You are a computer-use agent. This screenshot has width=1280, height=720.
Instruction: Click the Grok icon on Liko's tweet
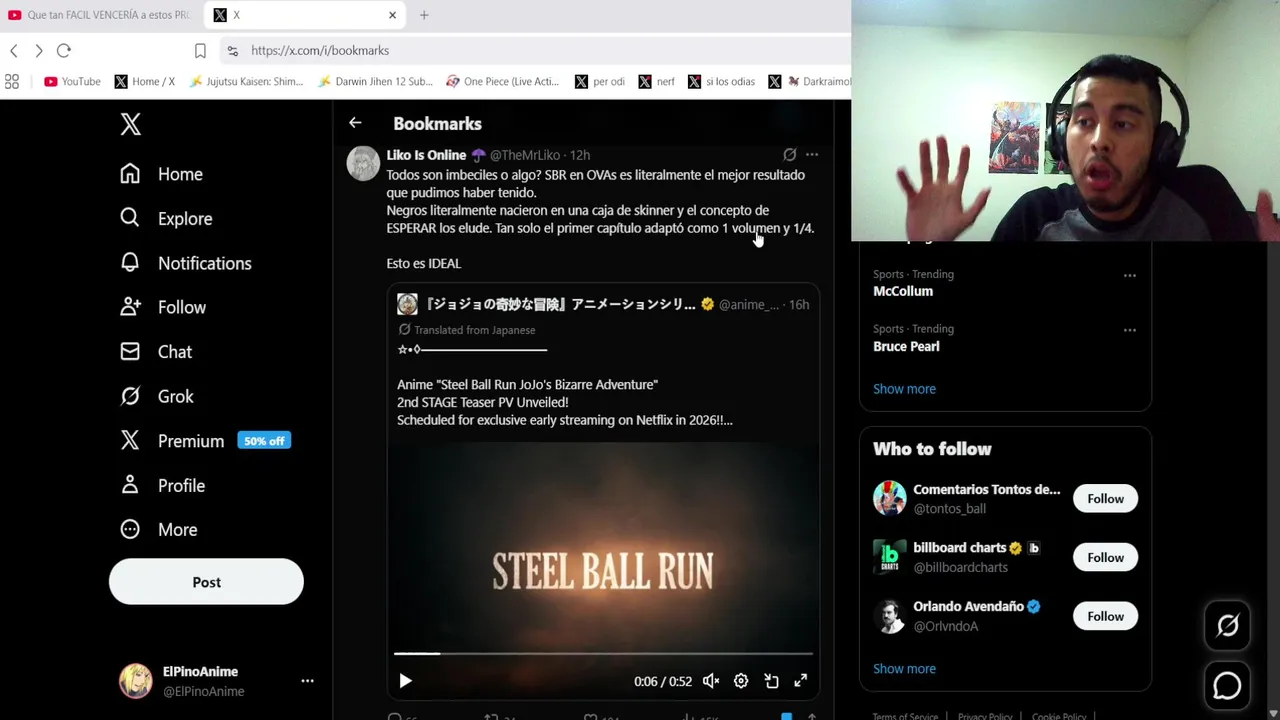789,155
